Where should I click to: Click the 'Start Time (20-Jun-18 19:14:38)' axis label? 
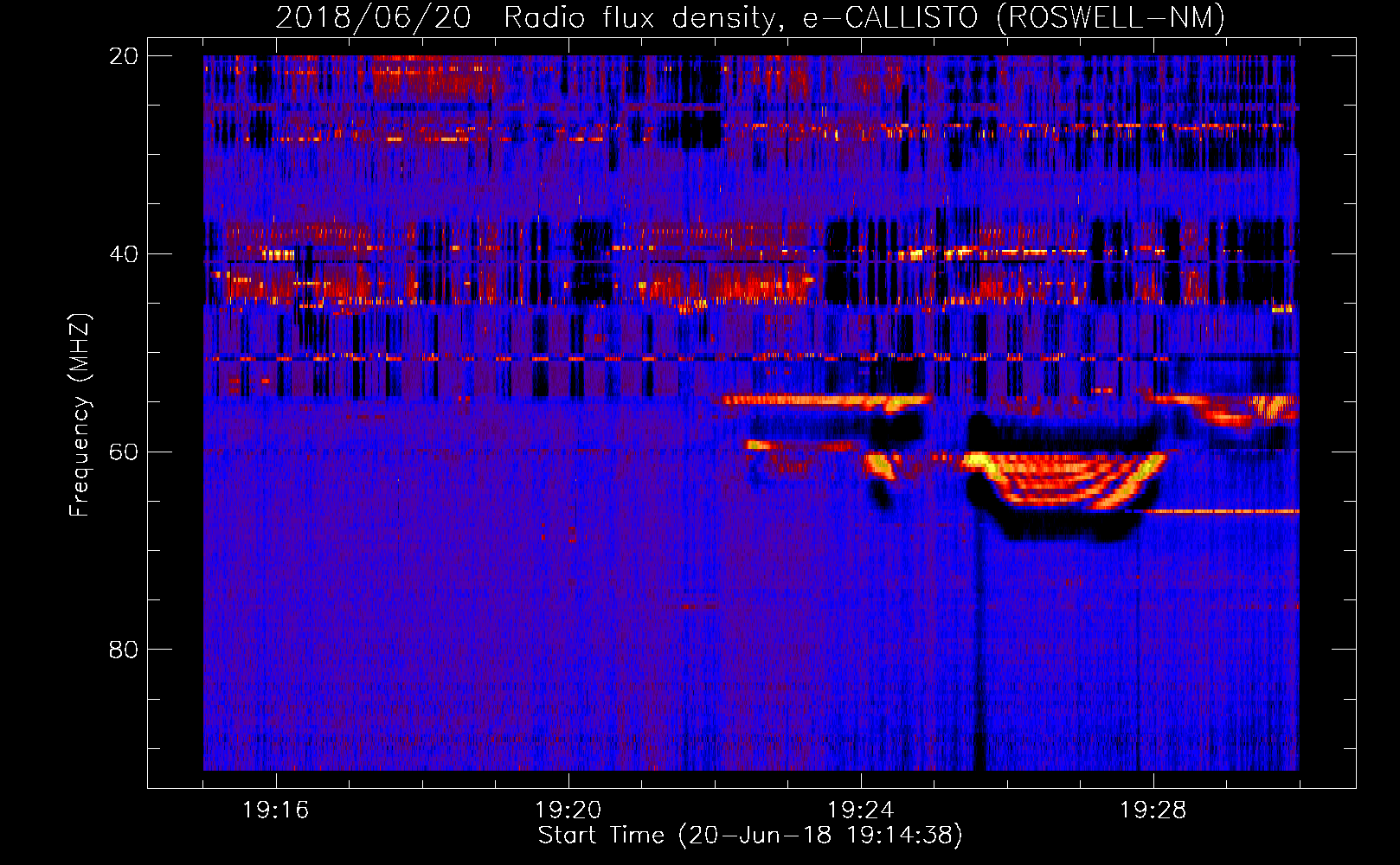[750, 836]
